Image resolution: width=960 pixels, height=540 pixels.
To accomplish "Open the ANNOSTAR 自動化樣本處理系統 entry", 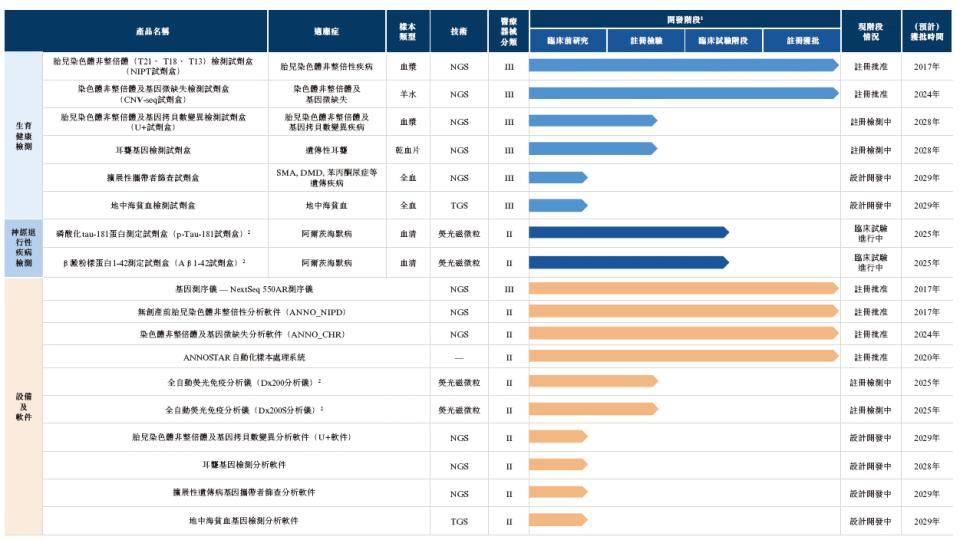I will tap(244, 356).
